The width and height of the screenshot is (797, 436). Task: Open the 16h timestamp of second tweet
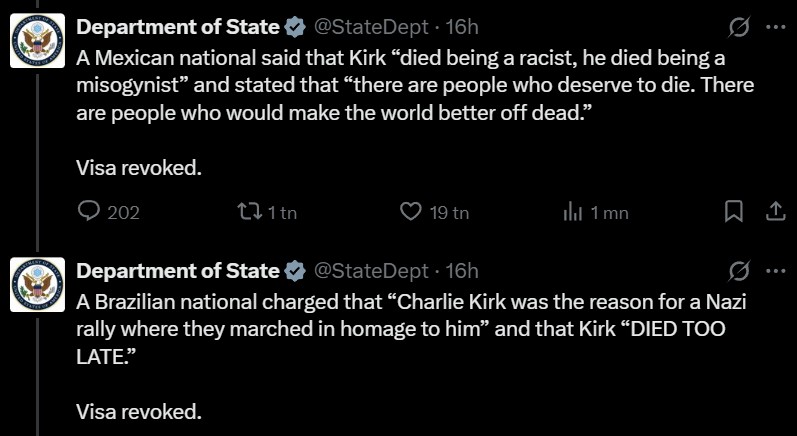pos(462,271)
